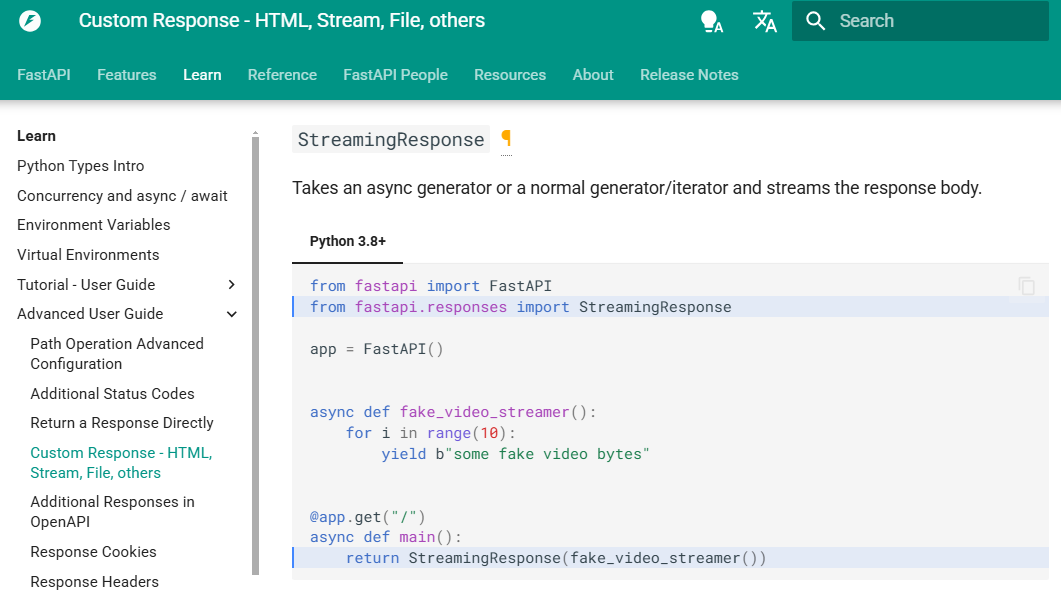The height and width of the screenshot is (596, 1061).
Task: Focus the Search input field
Action: click(x=920, y=21)
